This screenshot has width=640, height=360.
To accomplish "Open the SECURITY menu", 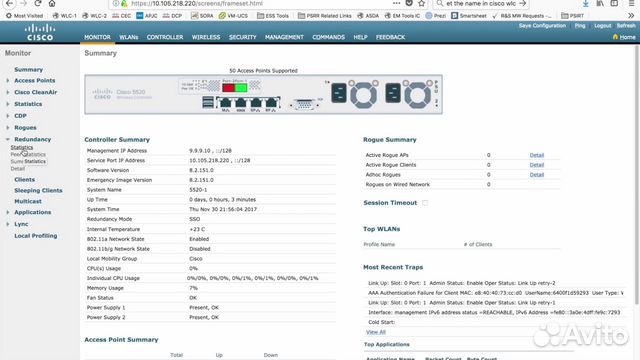I will [x=242, y=37].
